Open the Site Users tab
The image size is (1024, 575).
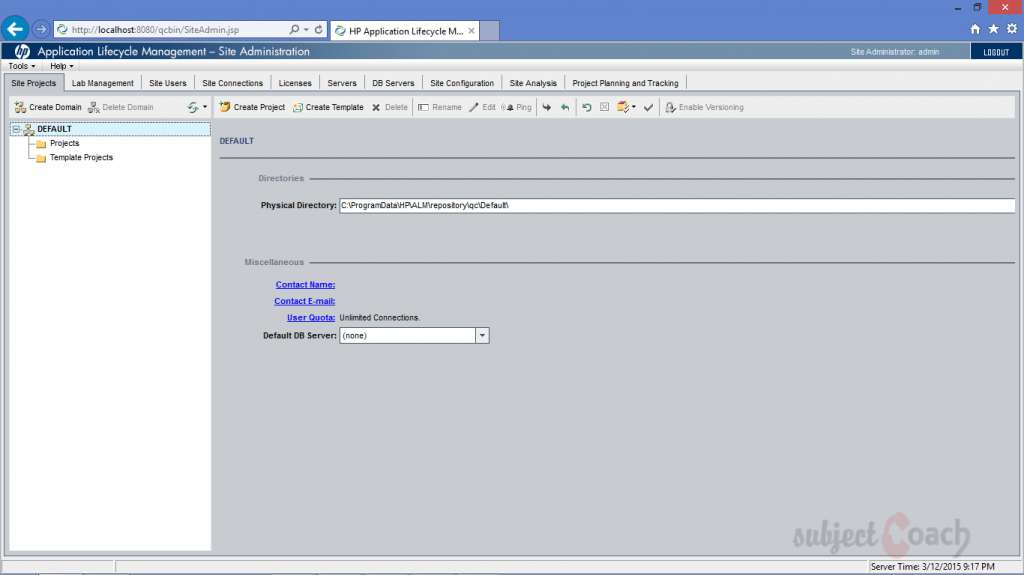coord(168,83)
